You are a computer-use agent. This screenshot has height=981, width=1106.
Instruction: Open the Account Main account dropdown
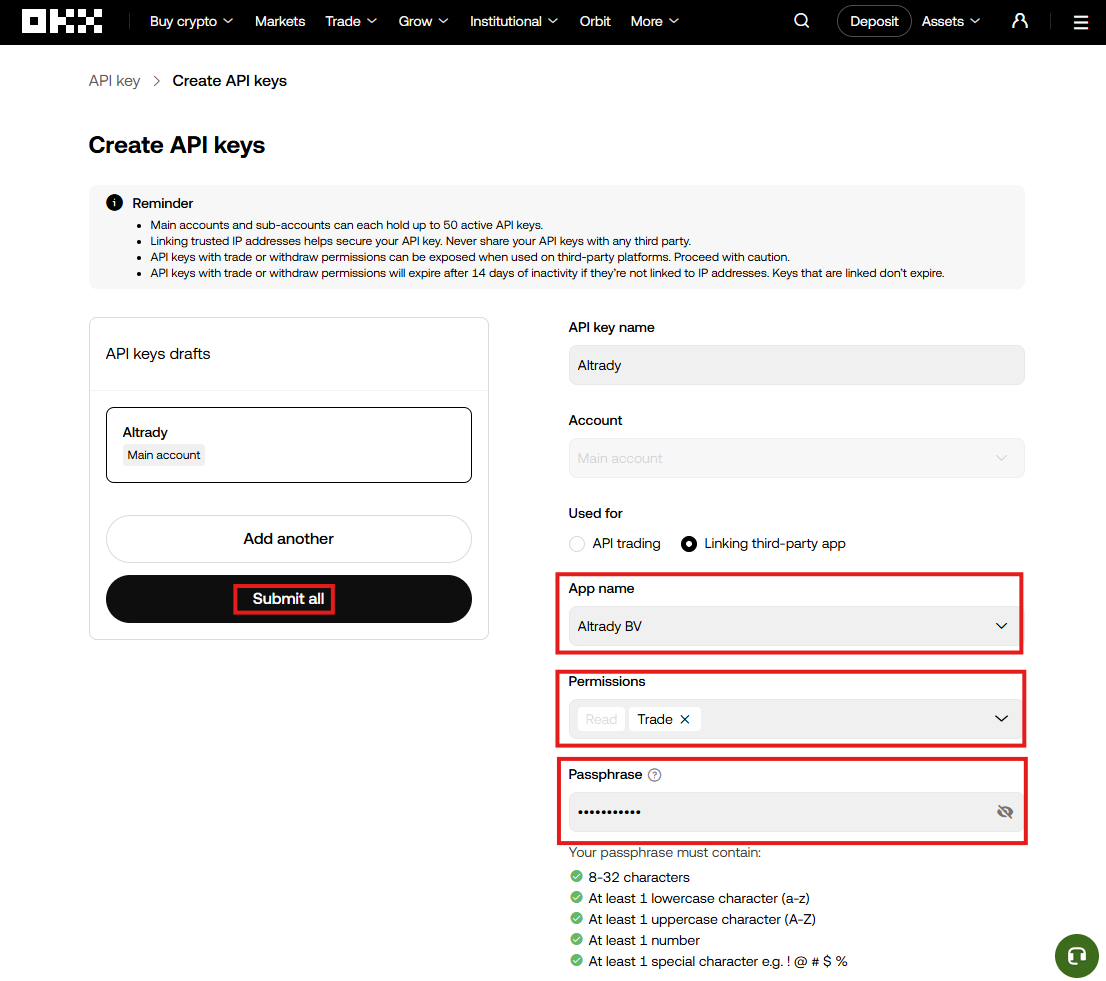(796, 458)
